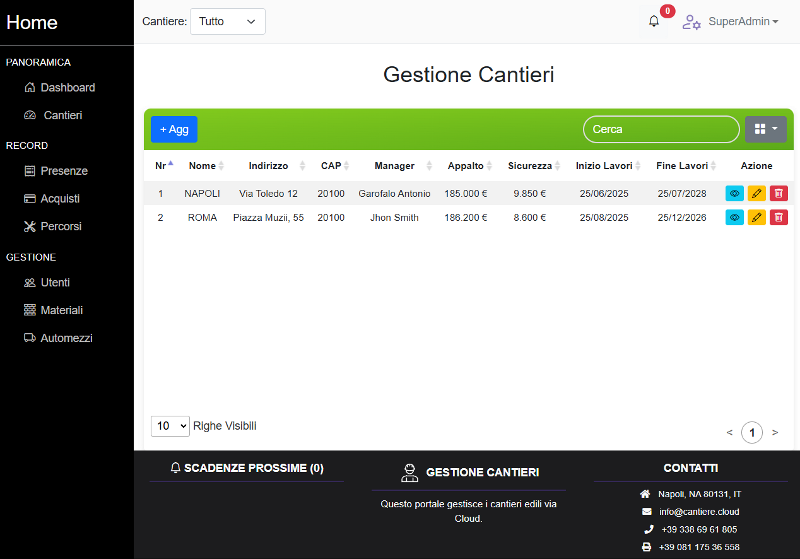
Task: Open Cantieri in the sidebar
Action: click(53, 115)
